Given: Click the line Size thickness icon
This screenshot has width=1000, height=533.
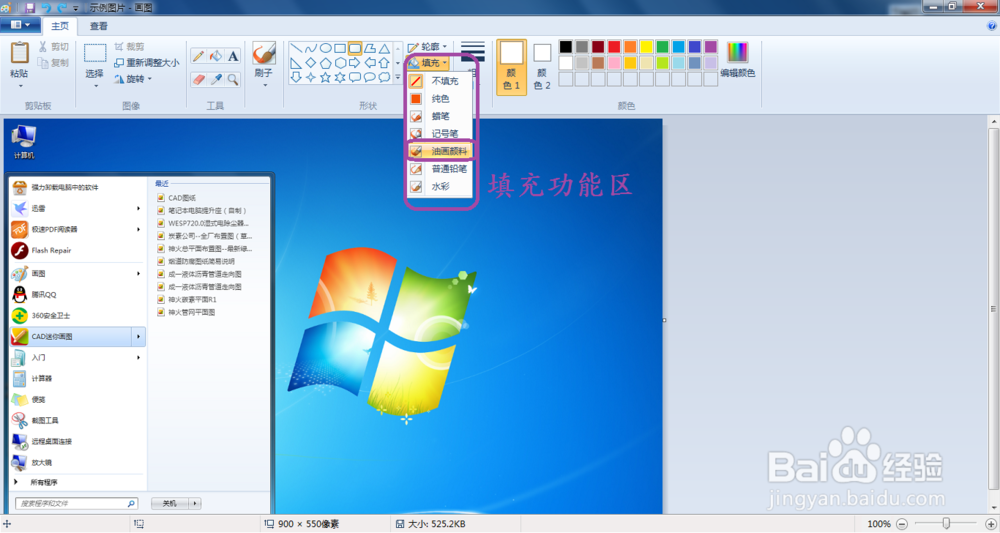Looking at the screenshot, I should tap(473, 52).
